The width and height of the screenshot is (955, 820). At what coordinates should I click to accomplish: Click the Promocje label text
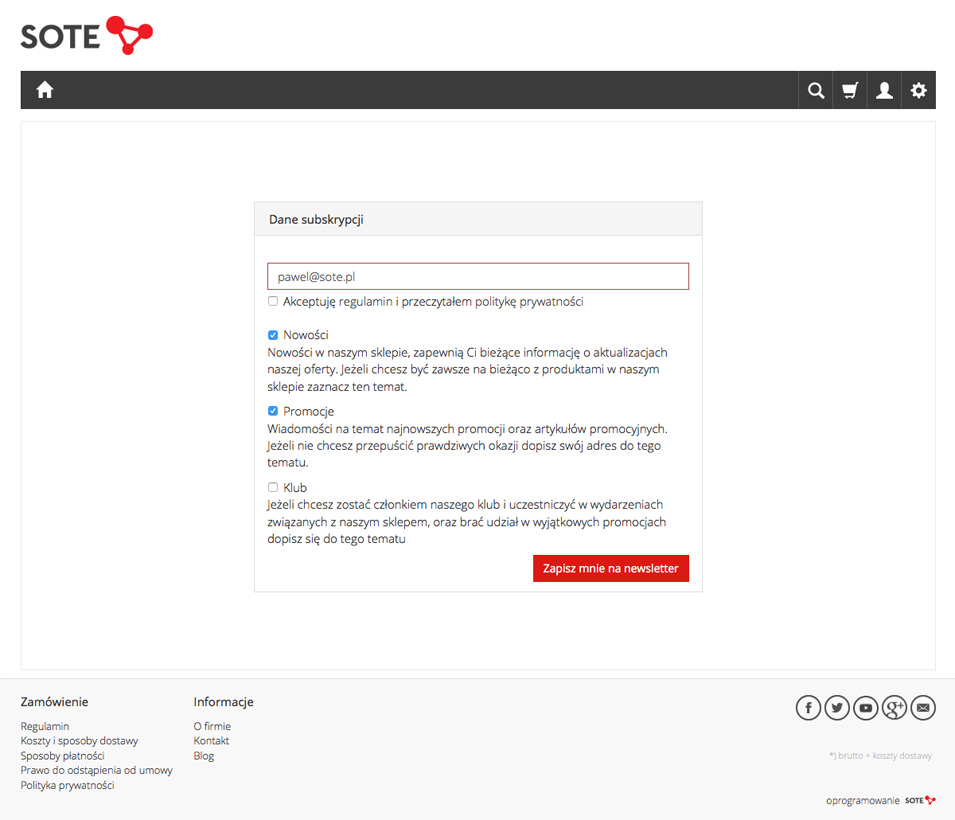click(309, 411)
